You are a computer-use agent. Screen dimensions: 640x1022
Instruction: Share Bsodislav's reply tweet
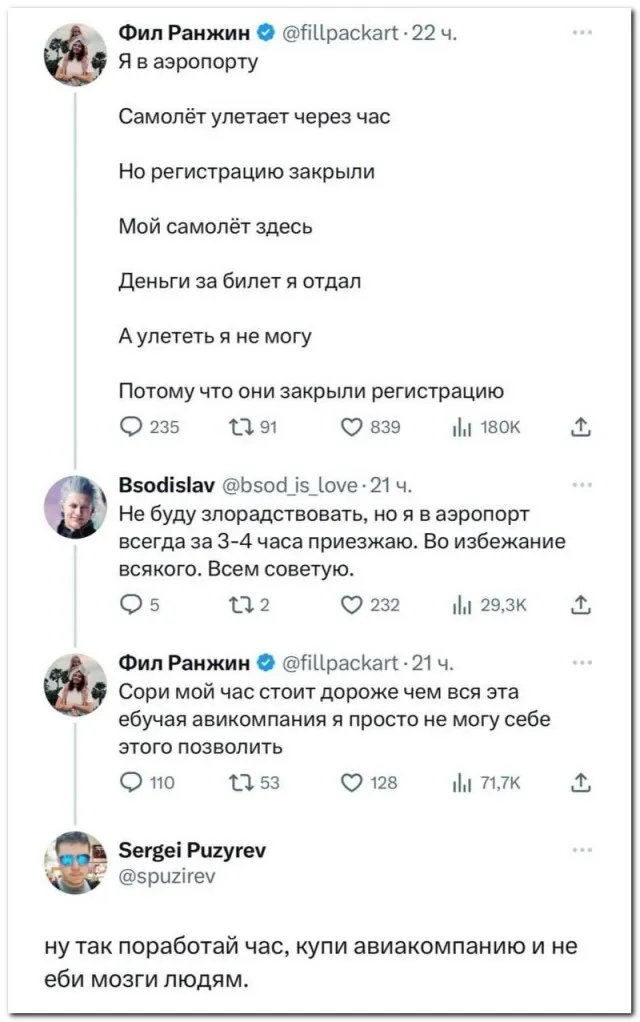(580, 604)
